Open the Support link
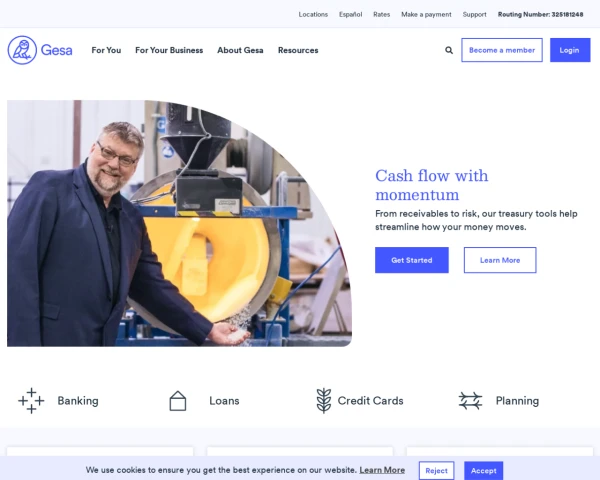 click(x=474, y=15)
